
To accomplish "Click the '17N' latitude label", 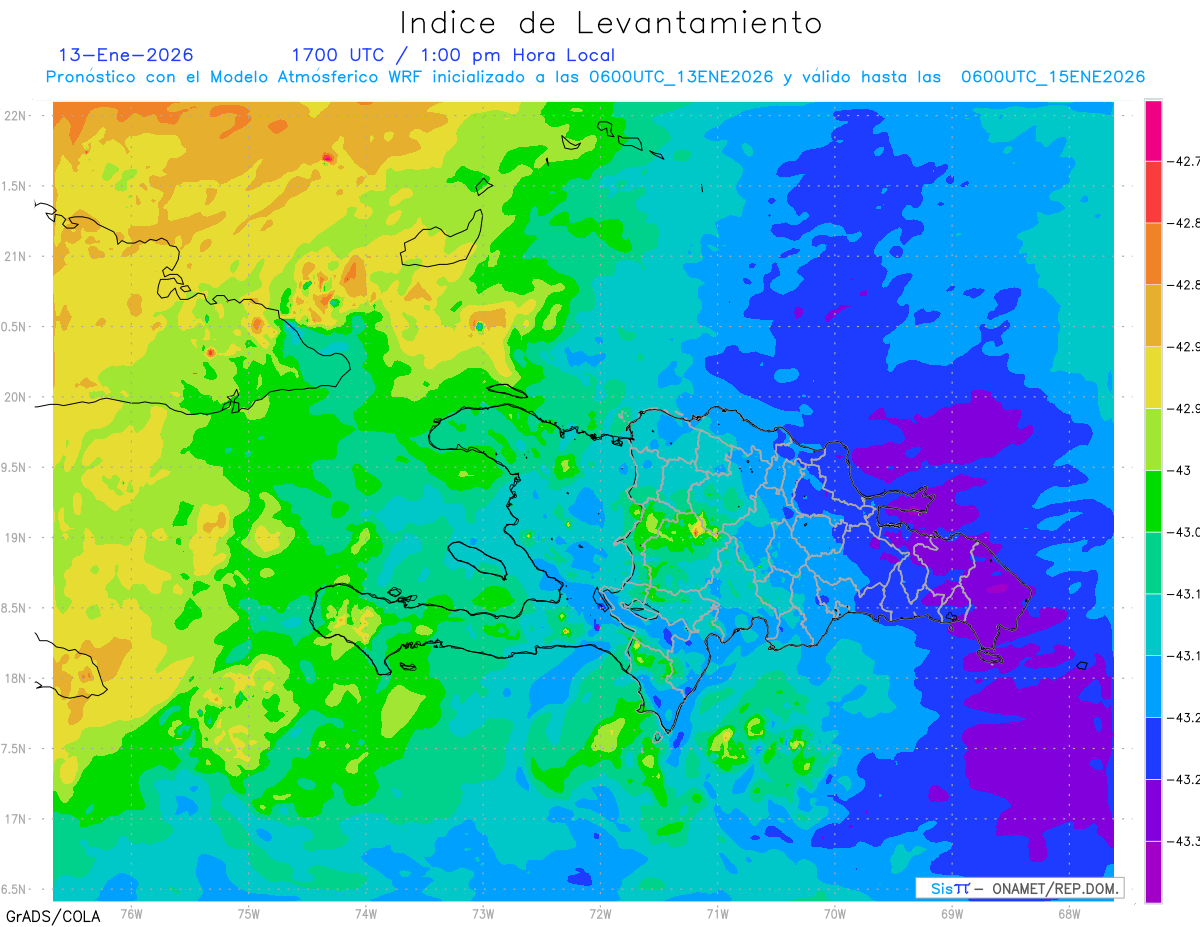I will point(15,819).
